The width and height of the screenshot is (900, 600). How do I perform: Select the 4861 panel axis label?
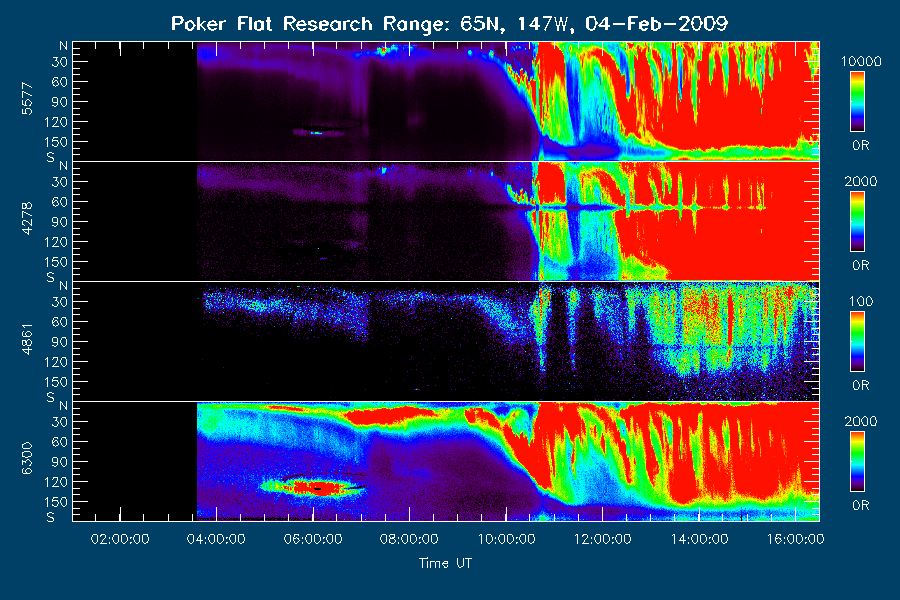pos(27,339)
